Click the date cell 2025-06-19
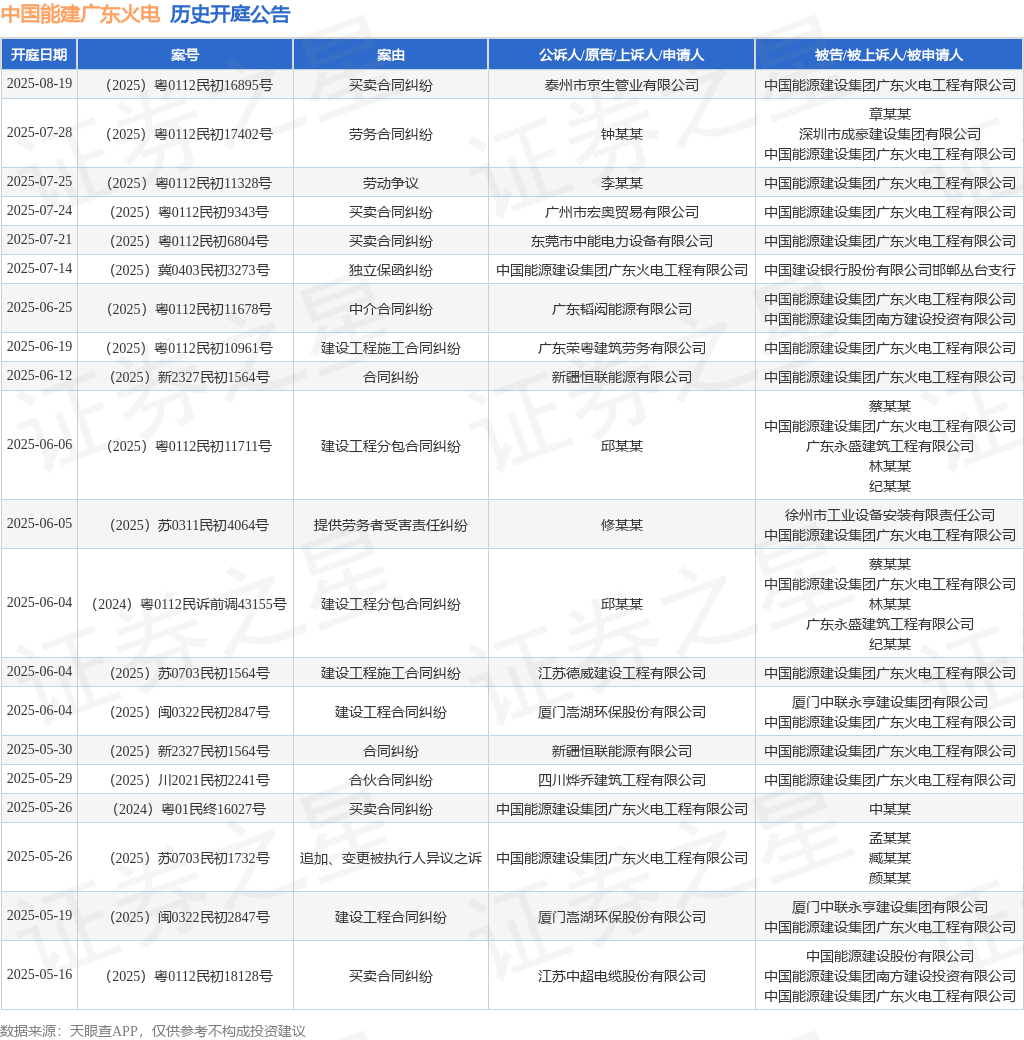 click(x=39, y=347)
